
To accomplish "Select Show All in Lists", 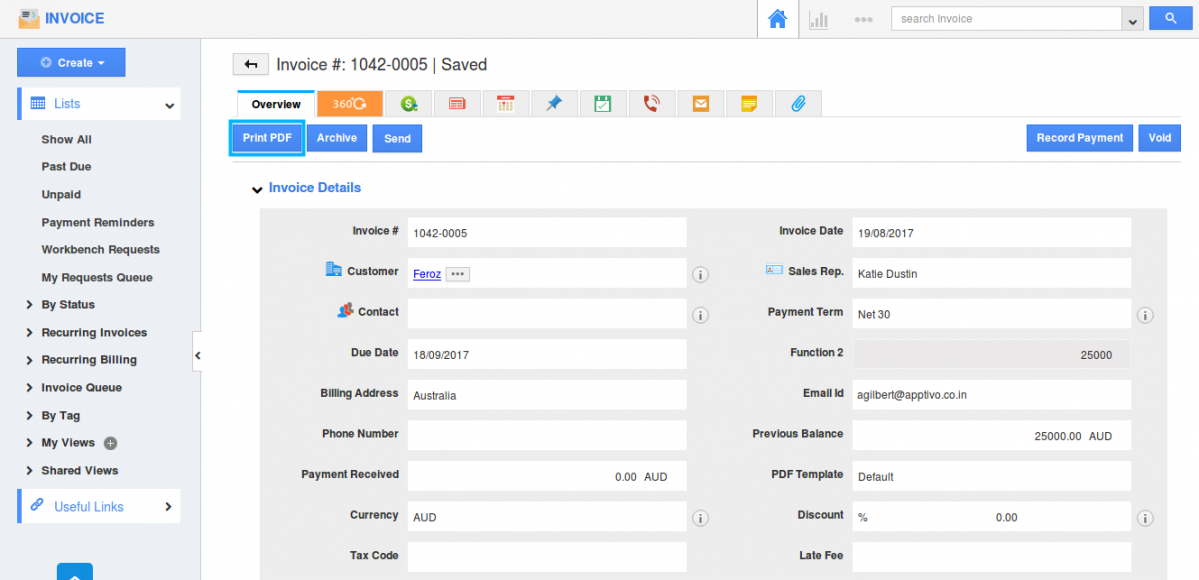I will 67,139.
